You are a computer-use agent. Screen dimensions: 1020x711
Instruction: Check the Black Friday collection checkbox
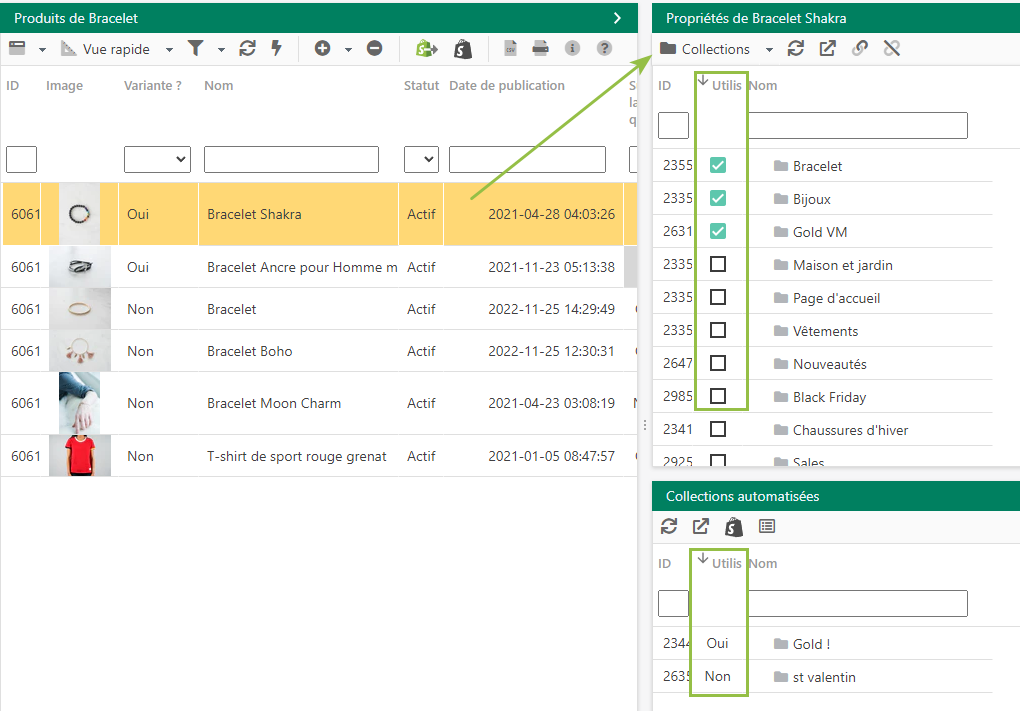718,396
